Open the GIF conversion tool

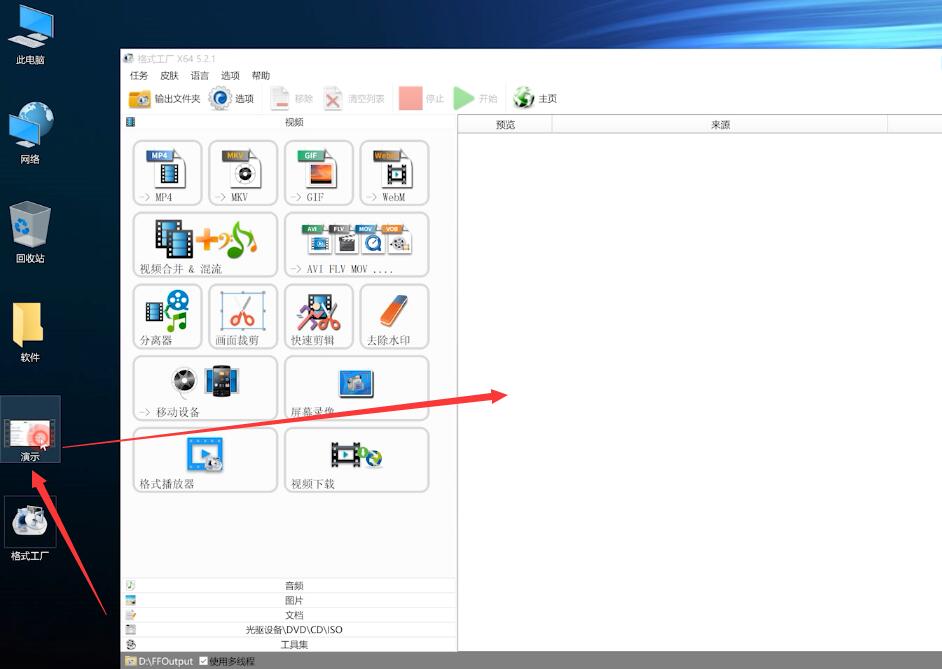coord(319,173)
